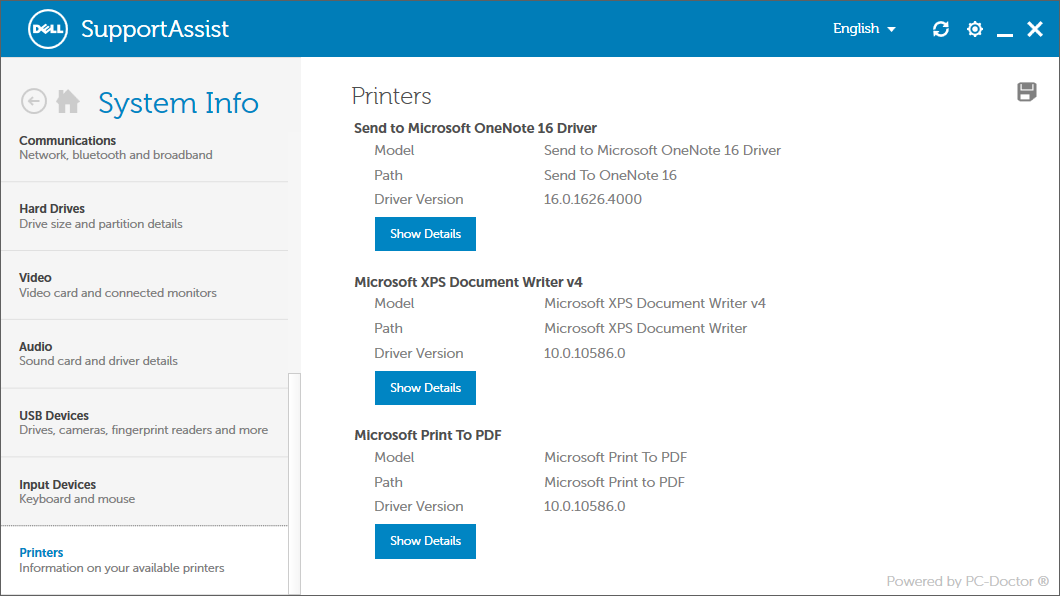This screenshot has width=1060, height=596.
Task: Click the home icon
Action: [x=68, y=101]
